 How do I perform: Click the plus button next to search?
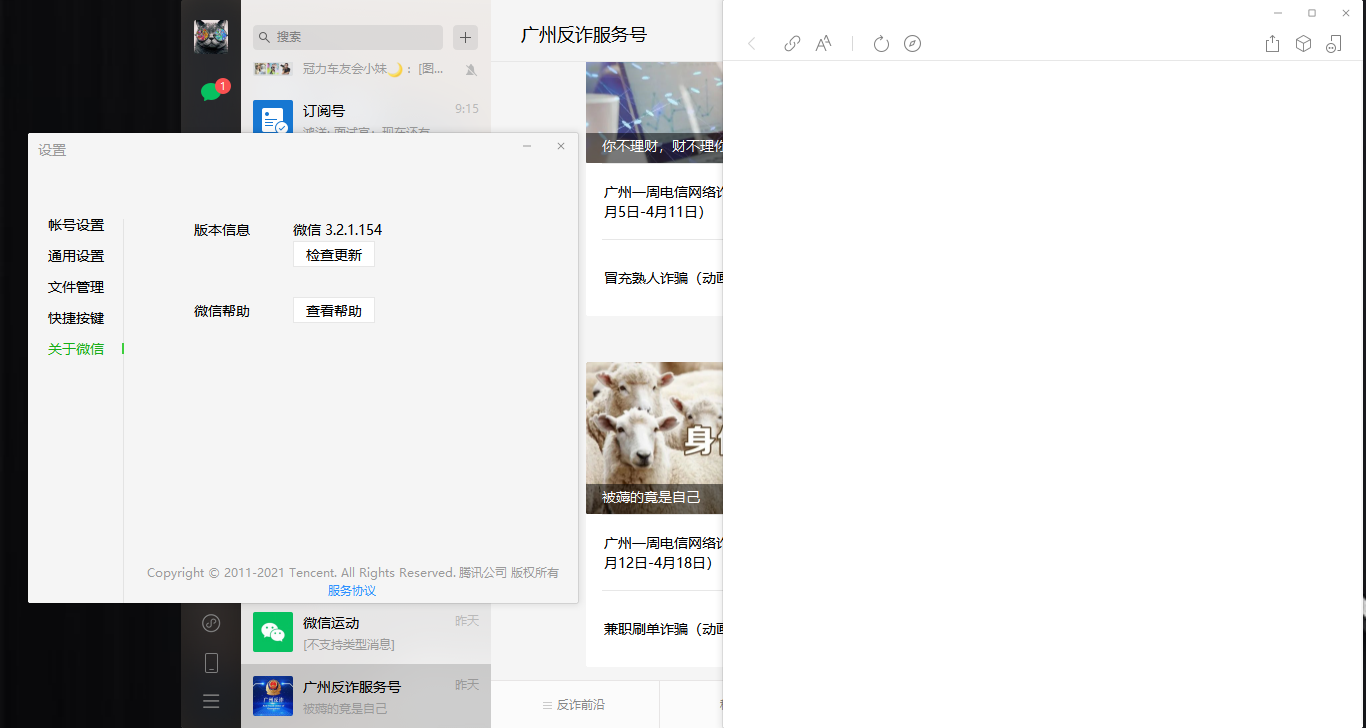coord(465,37)
